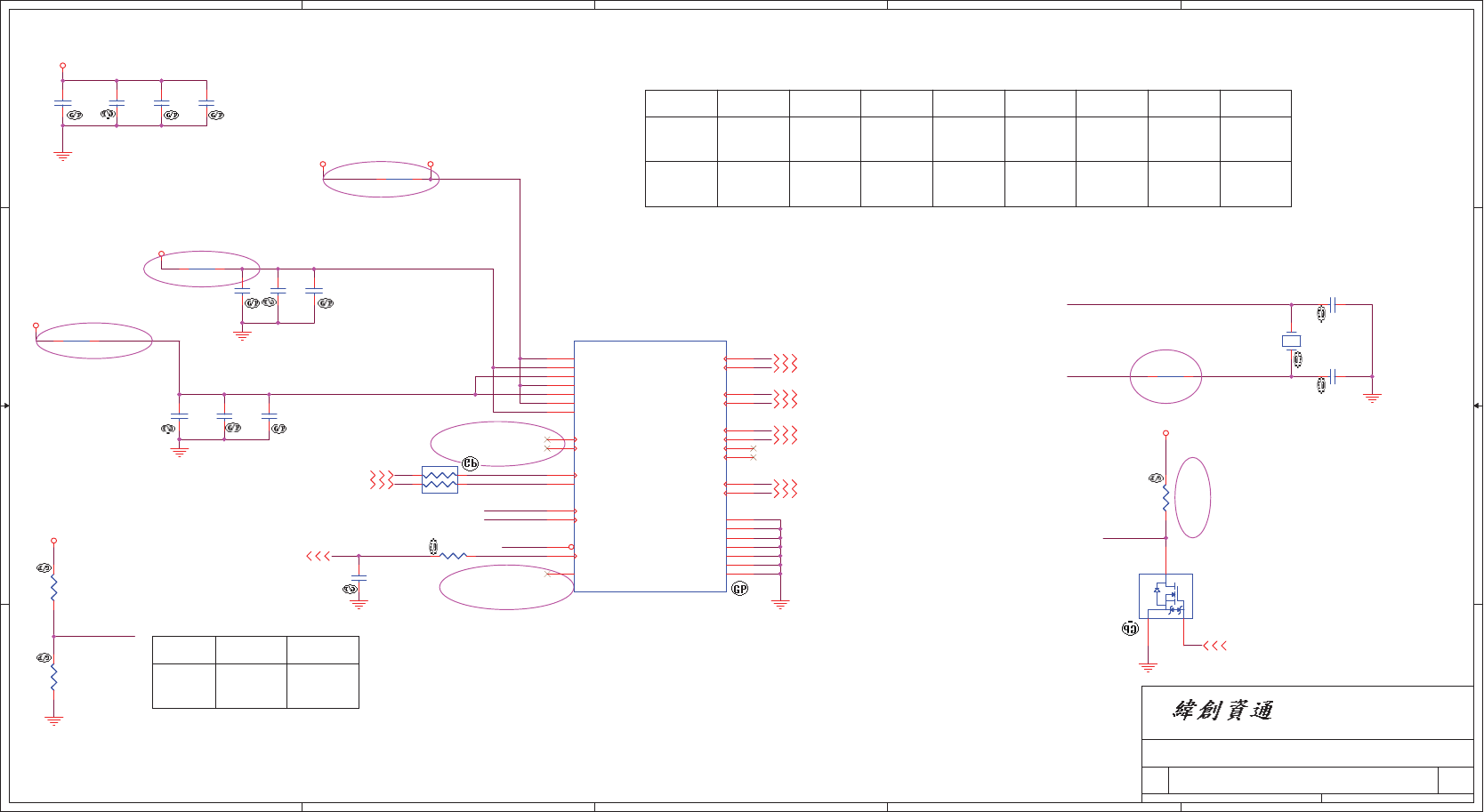The image size is (1484, 812).
Task: Select the ground below the two-resistor divider
Action: [x=54, y=720]
